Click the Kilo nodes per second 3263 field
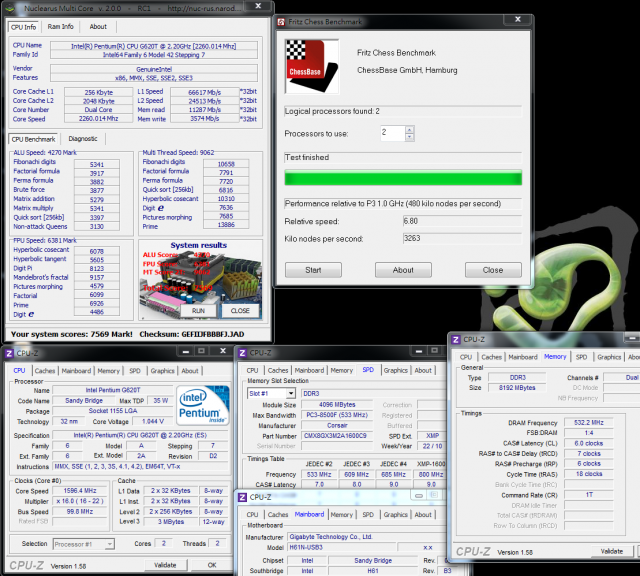 [x=462, y=238]
